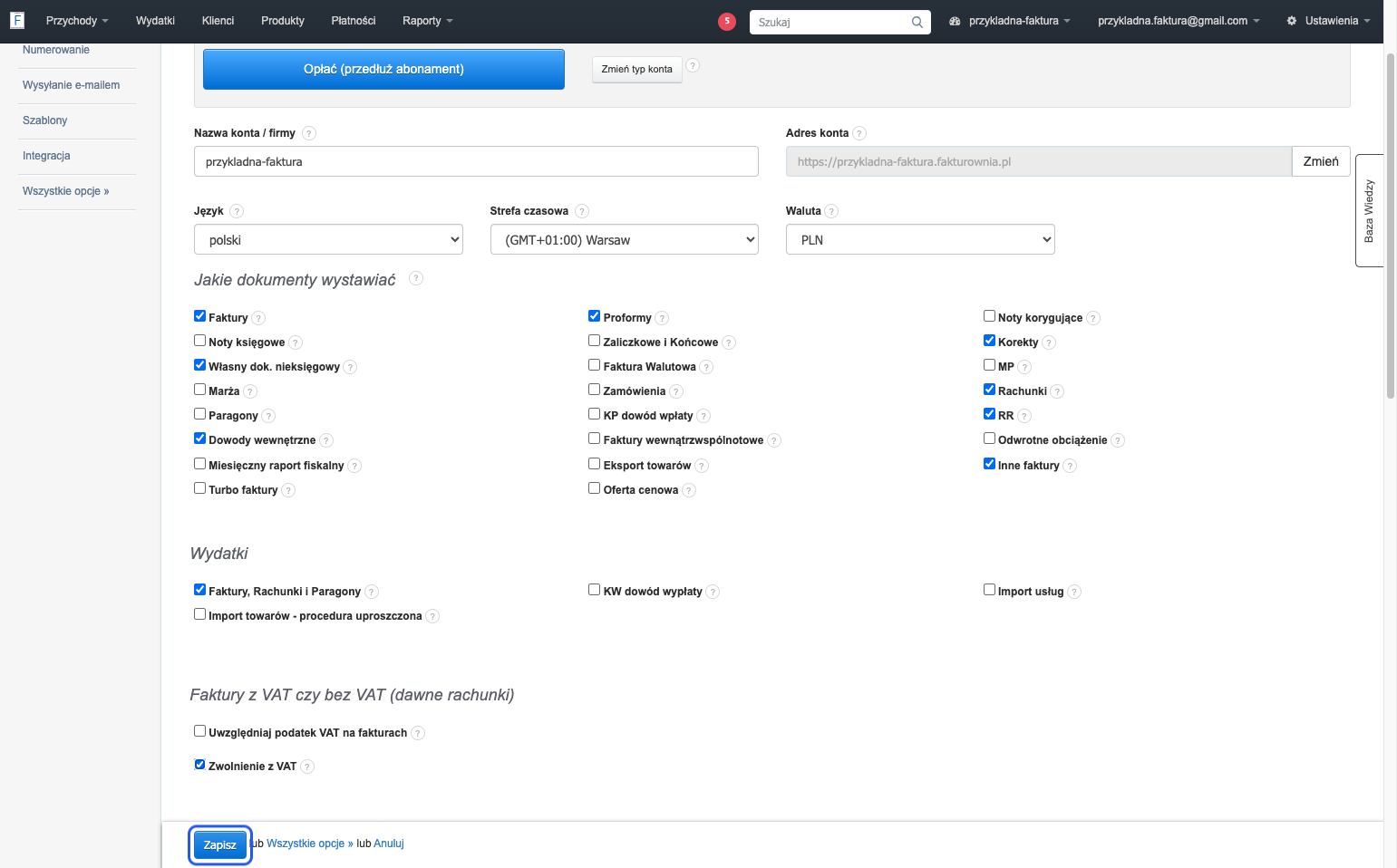Screen dimensions: 1397x868
Task: Click help icon next to Zmień typ konta
Action: (x=693, y=65)
